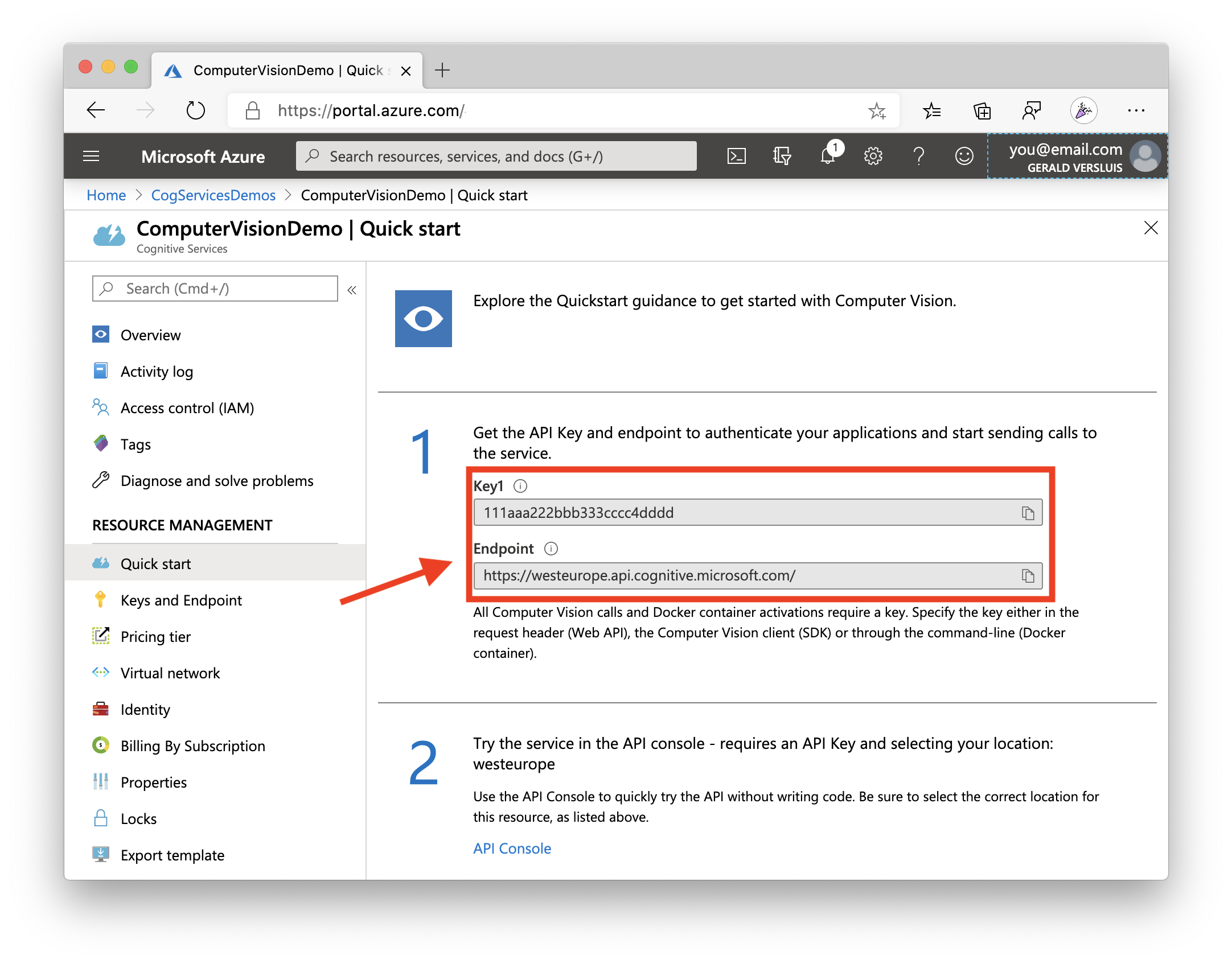Collapse the sidebar with double chevron
1232x964 pixels.
(x=352, y=290)
